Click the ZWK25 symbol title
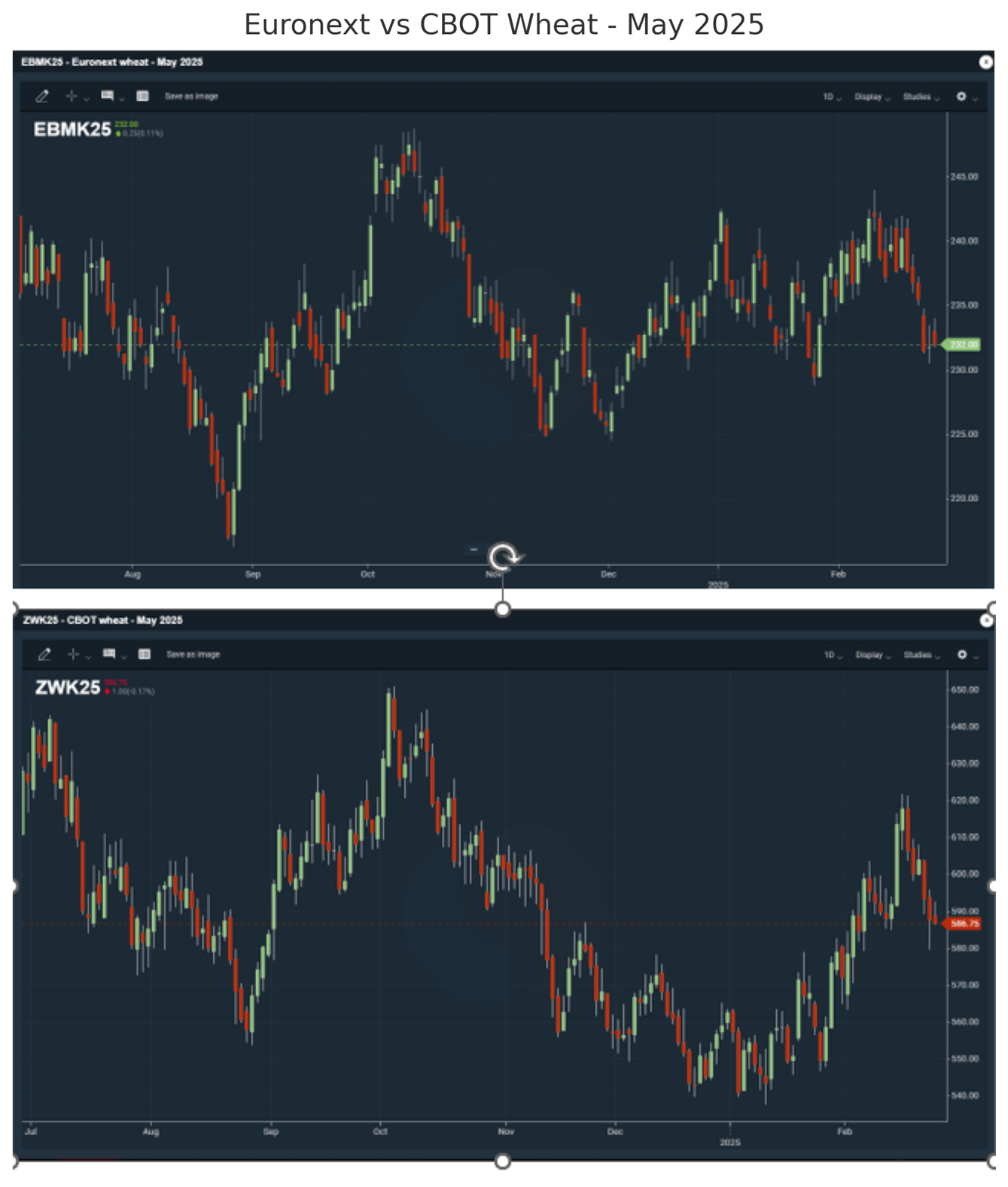The width and height of the screenshot is (1008, 1187). pyautogui.click(x=67, y=687)
